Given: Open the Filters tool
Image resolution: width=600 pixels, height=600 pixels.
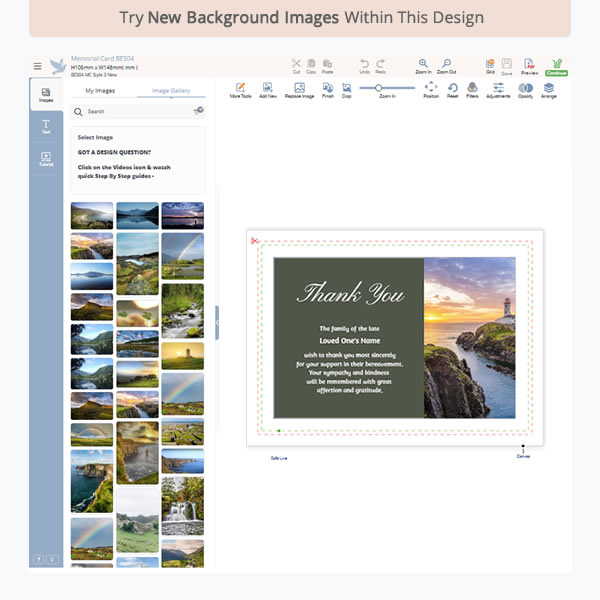Looking at the screenshot, I should tap(472, 88).
